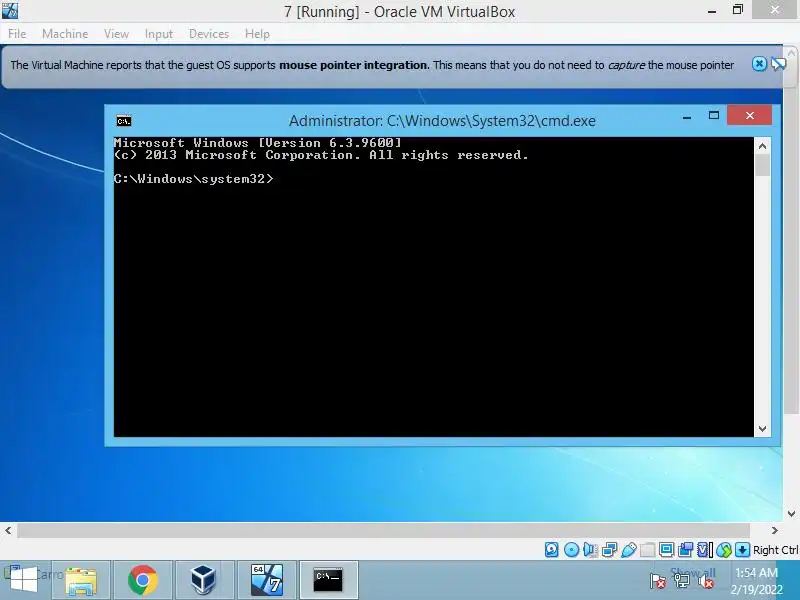Open the Input menu
800x600 pixels.
point(159,34)
